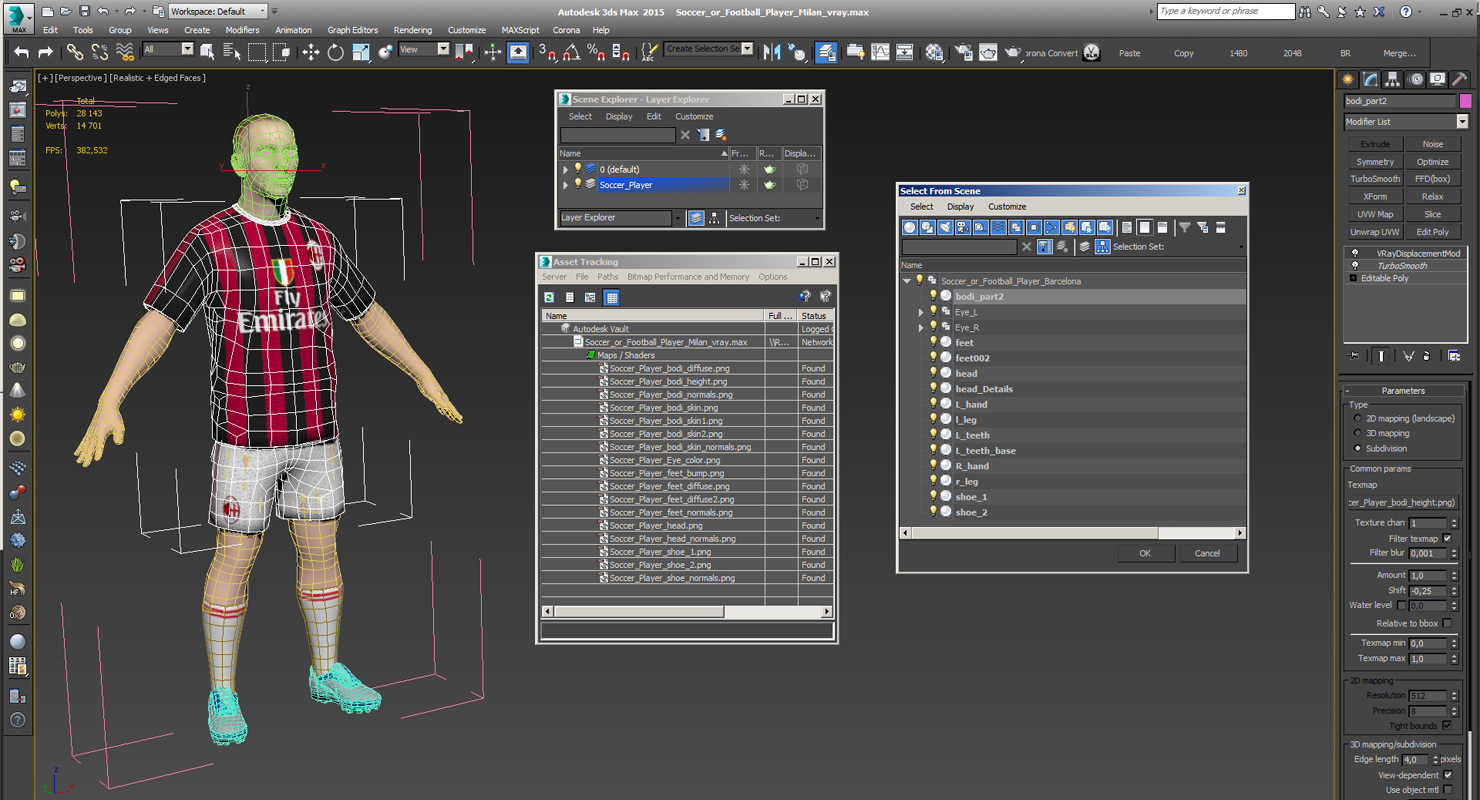1480x800 pixels.
Task: Open the Modifier List dropdown
Action: 1406,121
